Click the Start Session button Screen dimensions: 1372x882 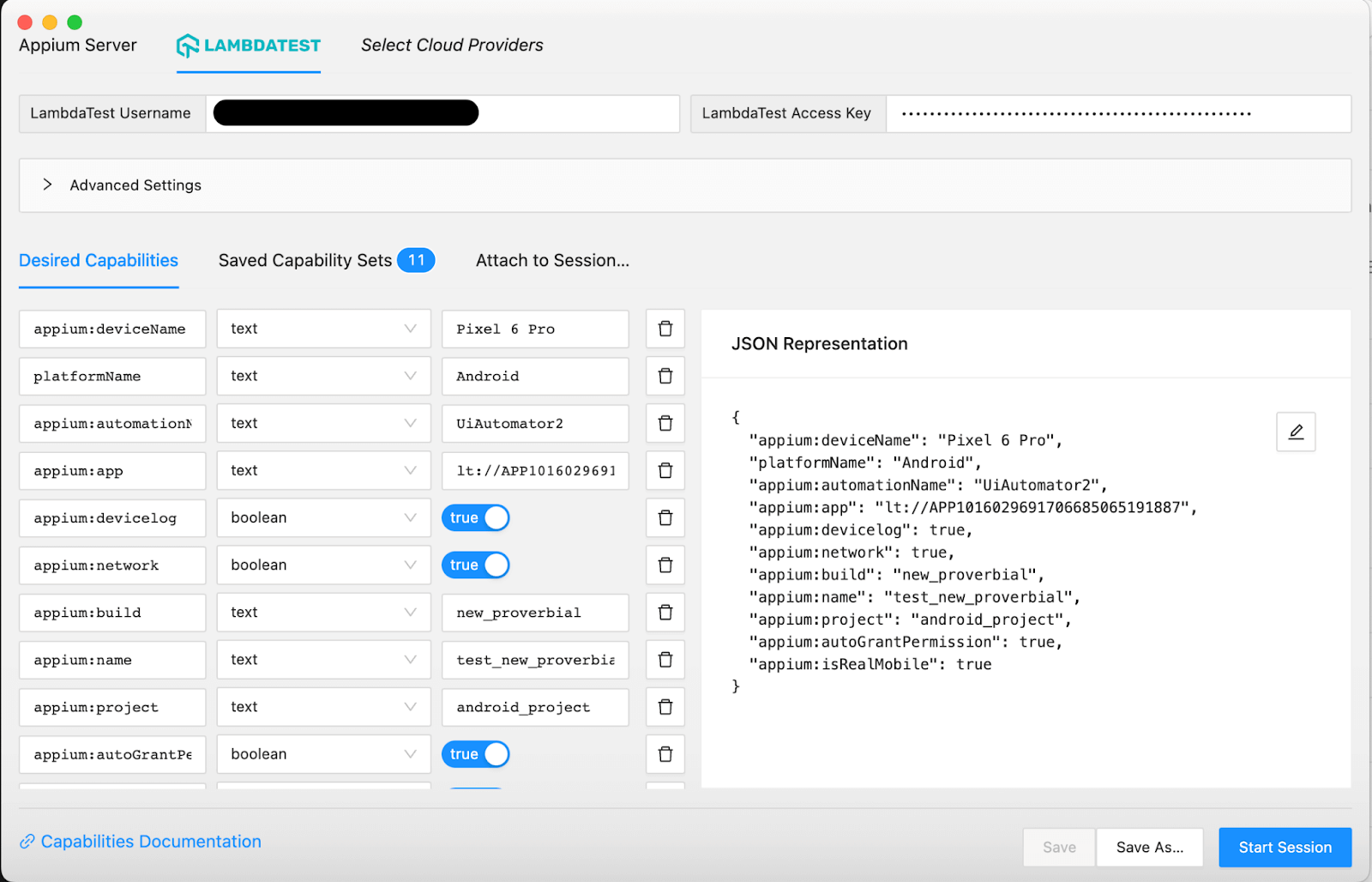coord(1285,848)
